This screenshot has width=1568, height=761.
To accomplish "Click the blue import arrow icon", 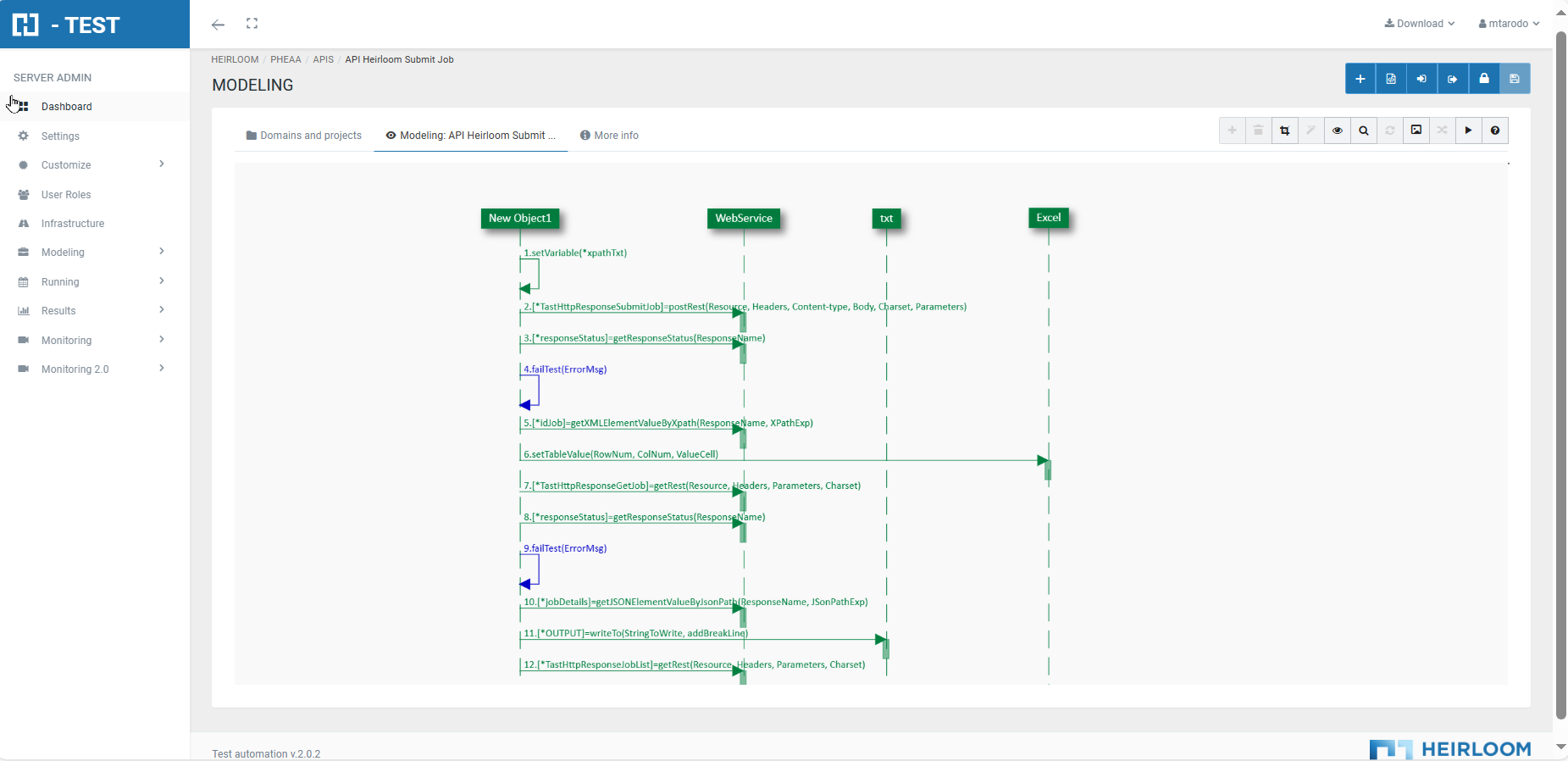I will (x=1421, y=79).
